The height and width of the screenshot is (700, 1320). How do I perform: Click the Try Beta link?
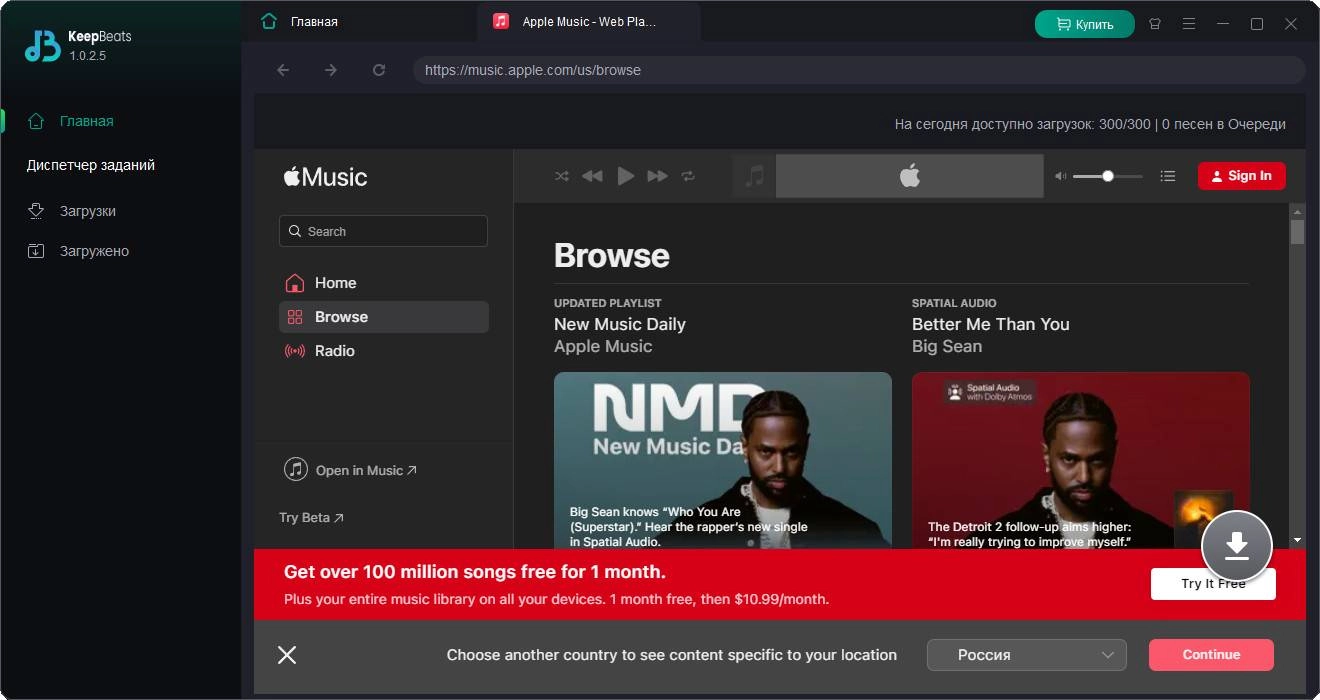311,518
